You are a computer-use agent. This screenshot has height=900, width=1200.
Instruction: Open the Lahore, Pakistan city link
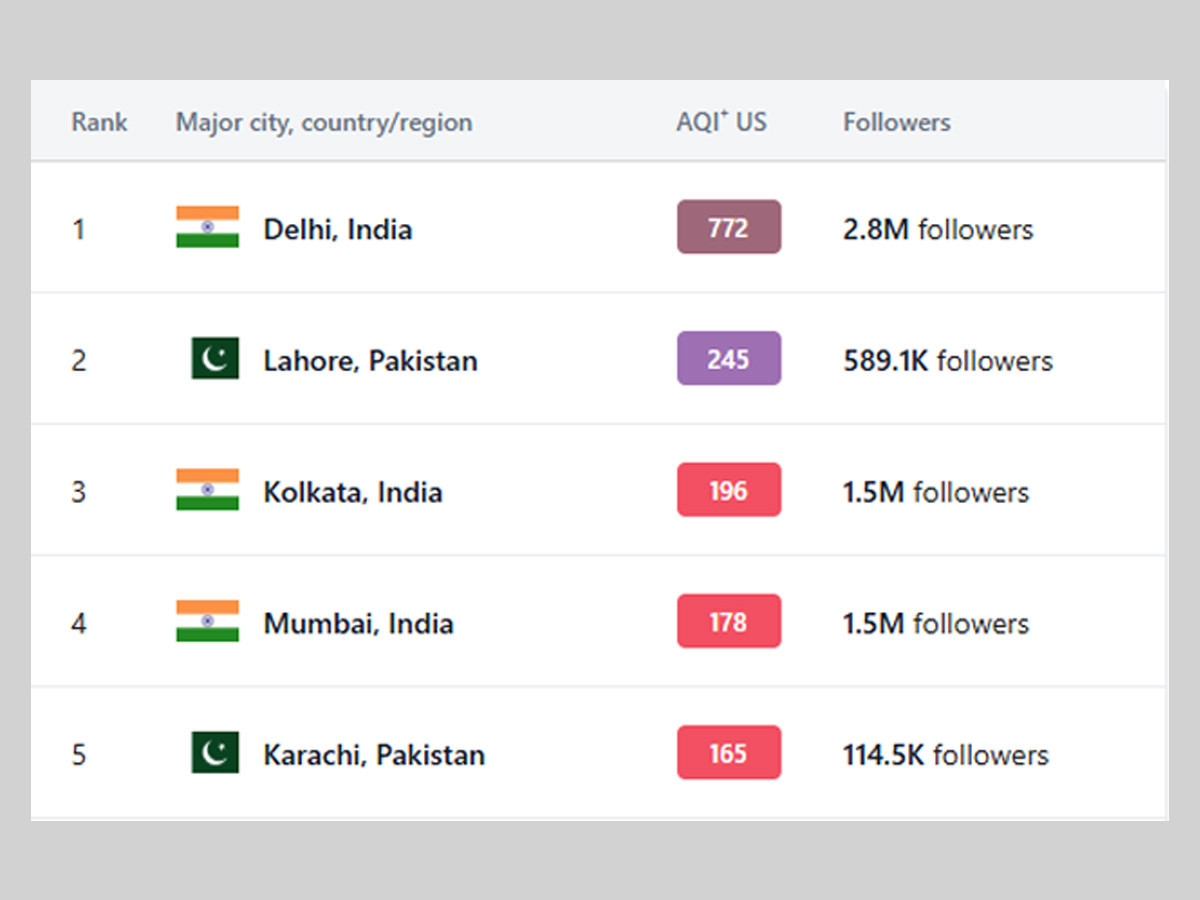pyautogui.click(x=370, y=360)
